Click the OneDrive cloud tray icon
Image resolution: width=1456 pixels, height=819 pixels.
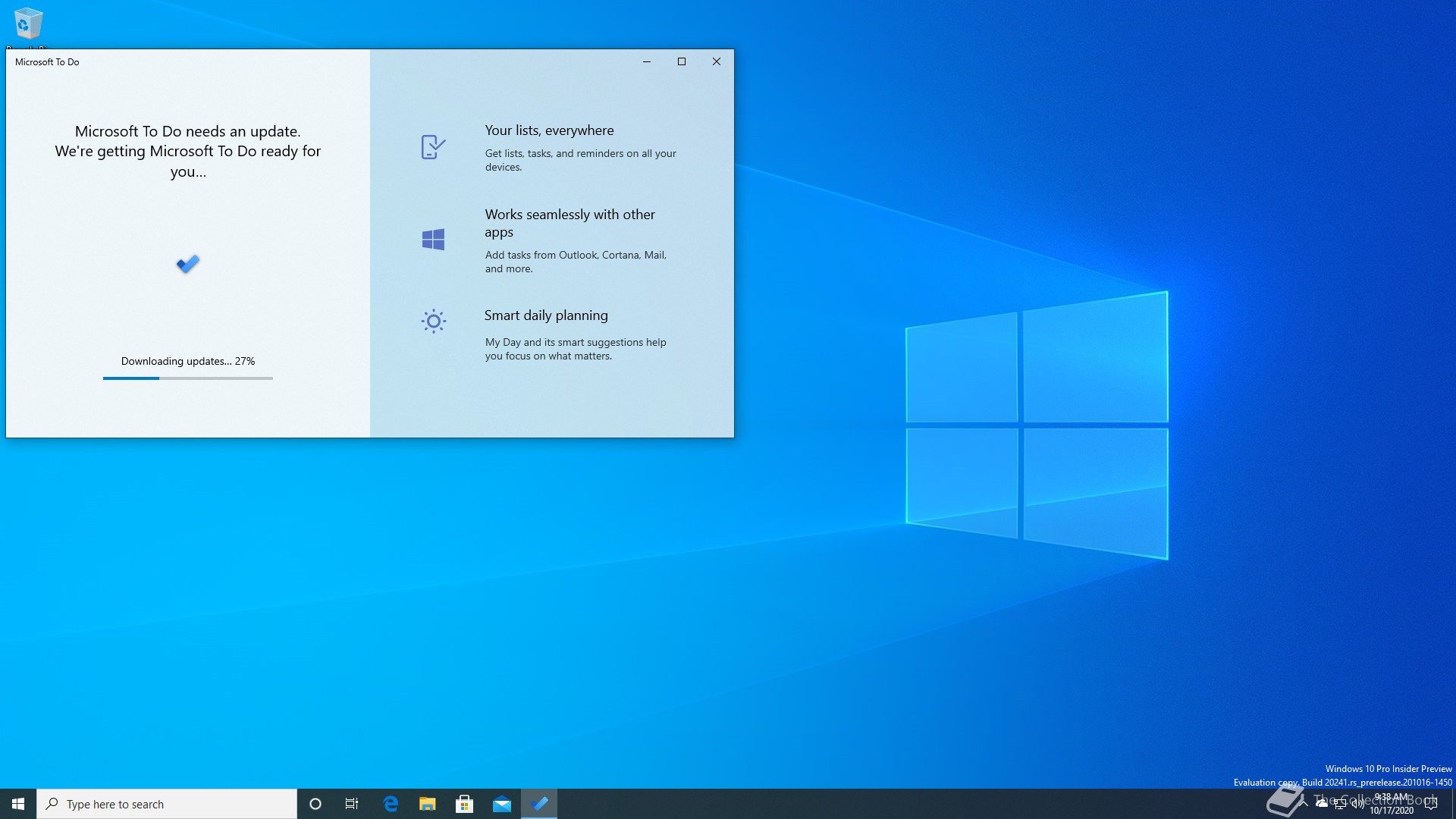(1322, 804)
